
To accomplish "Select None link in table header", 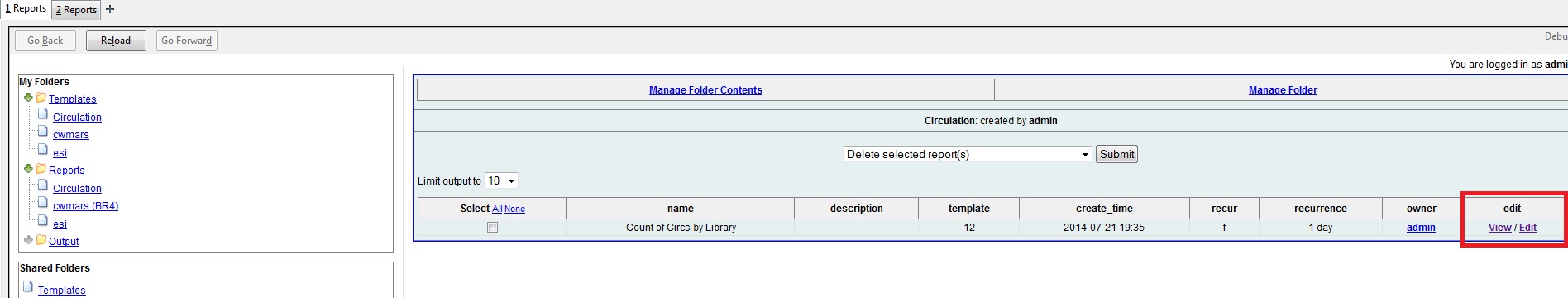I will point(514,209).
